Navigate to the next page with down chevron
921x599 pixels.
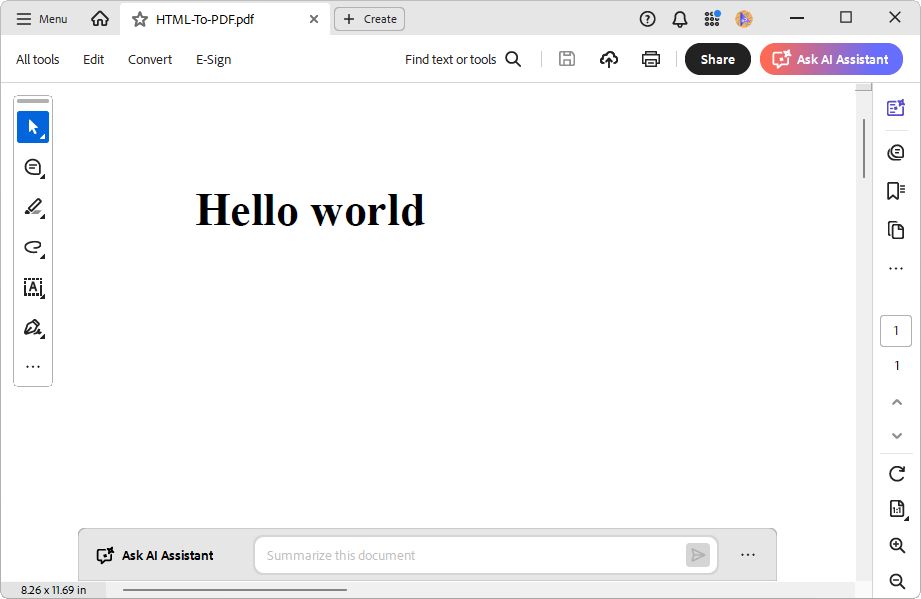click(x=895, y=435)
